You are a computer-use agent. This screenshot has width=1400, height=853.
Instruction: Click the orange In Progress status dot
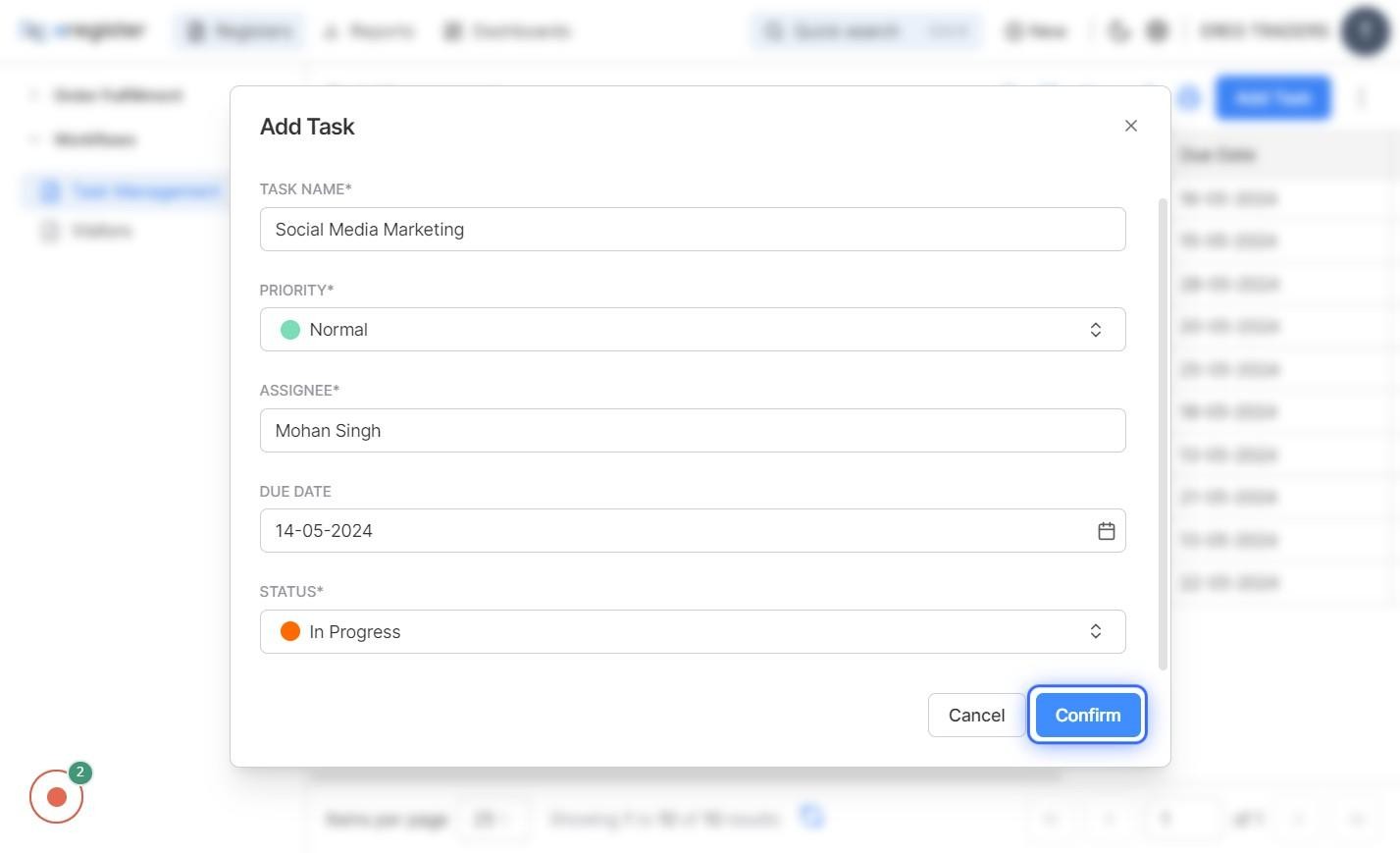(x=290, y=632)
